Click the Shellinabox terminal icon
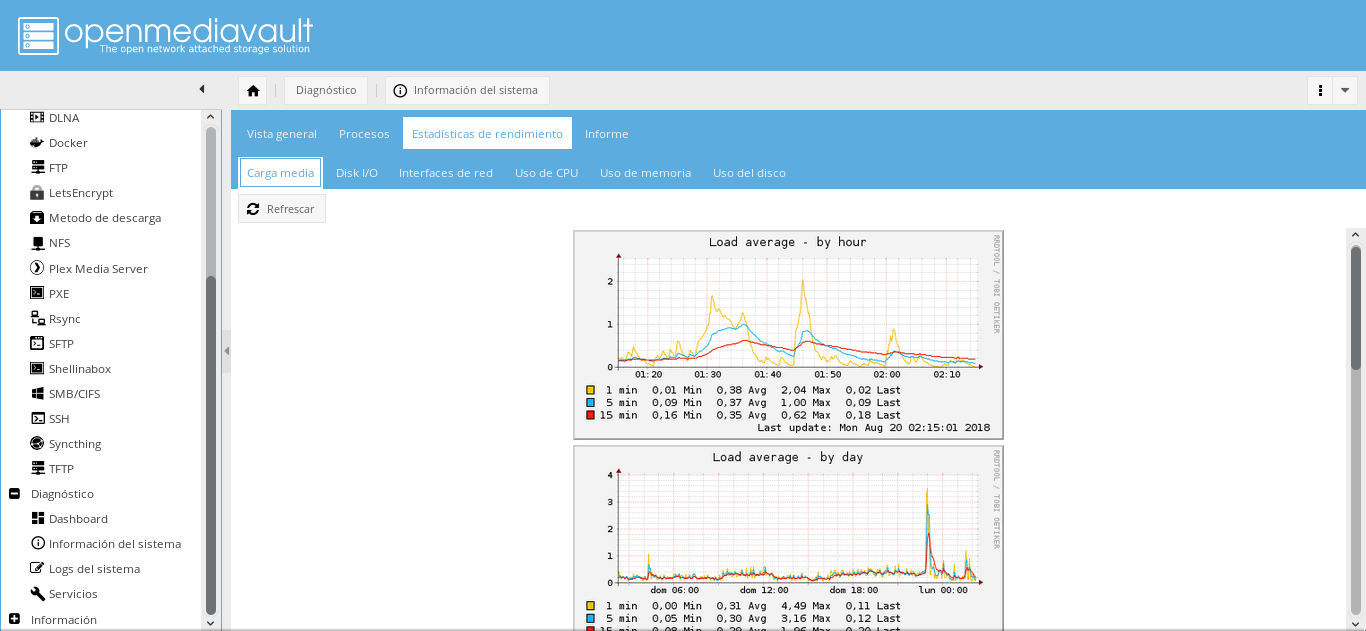 click(37, 368)
